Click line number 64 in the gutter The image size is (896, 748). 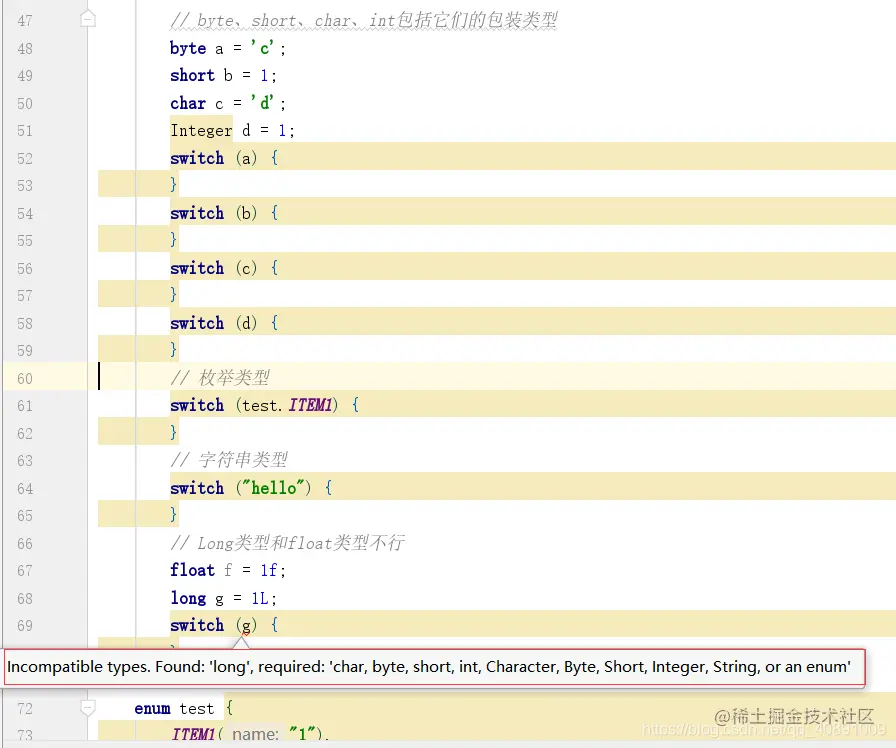(25, 489)
